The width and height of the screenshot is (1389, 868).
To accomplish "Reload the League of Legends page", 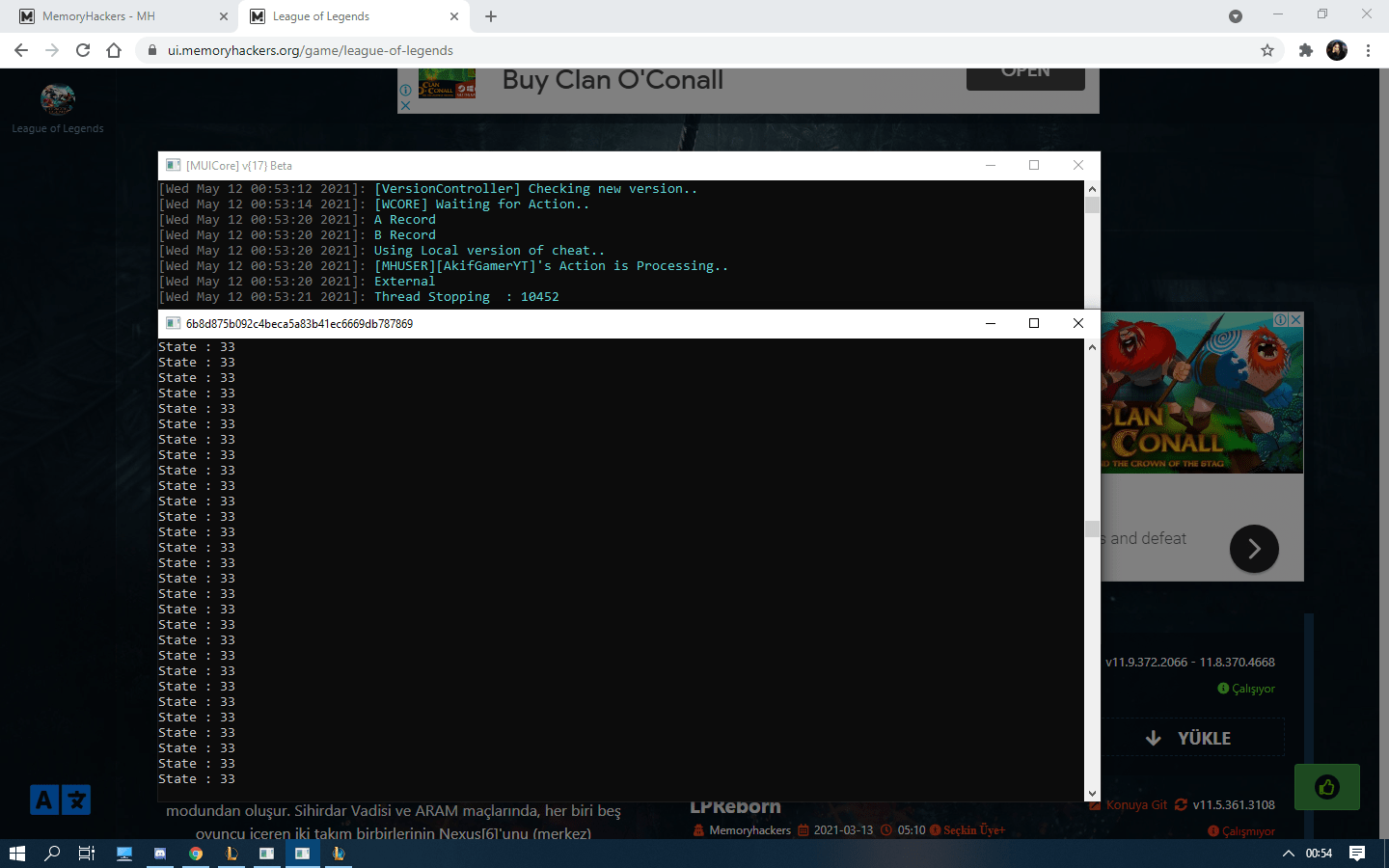I will [x=83, y=50].
